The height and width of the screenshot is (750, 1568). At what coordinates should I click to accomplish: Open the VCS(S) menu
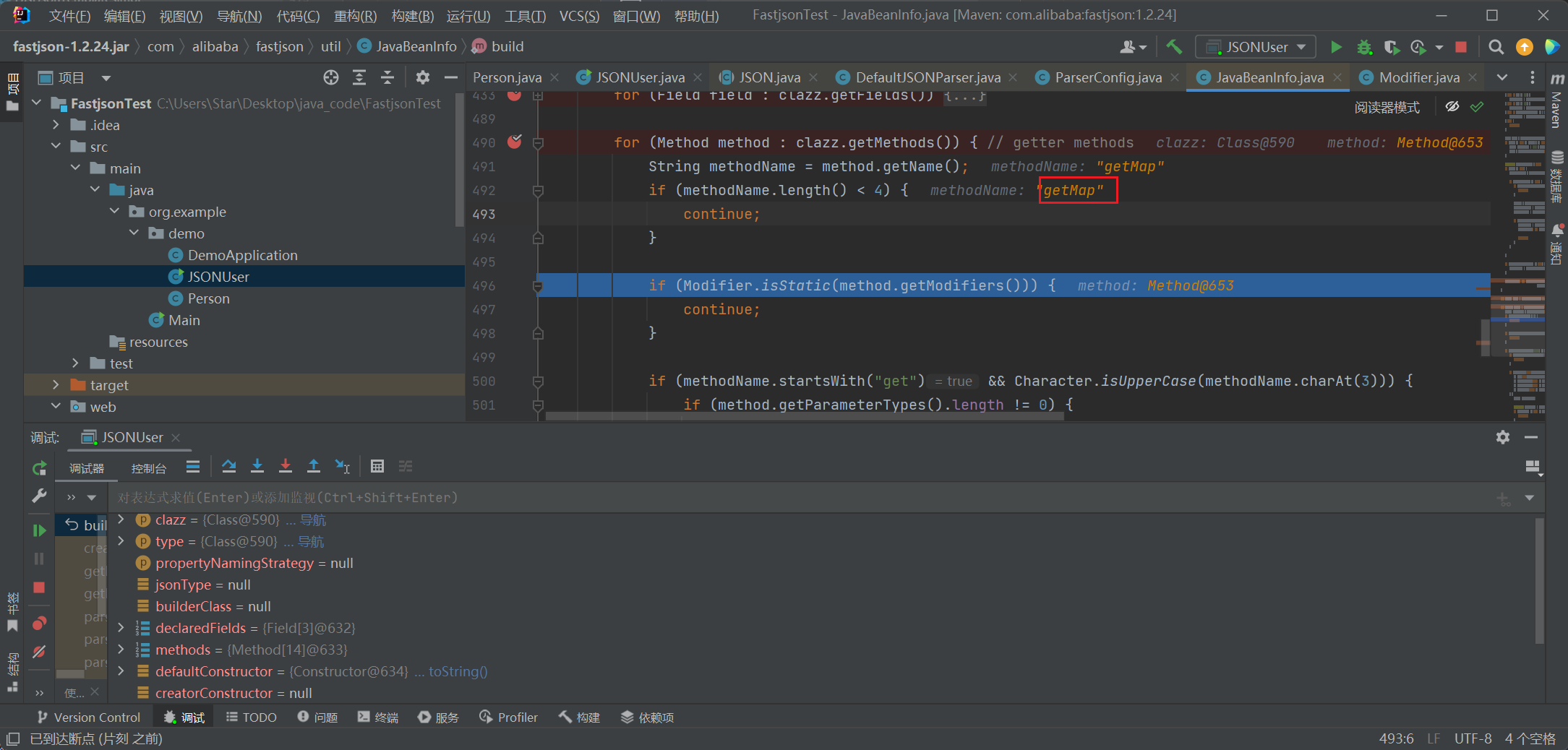[x=579, y=16]
